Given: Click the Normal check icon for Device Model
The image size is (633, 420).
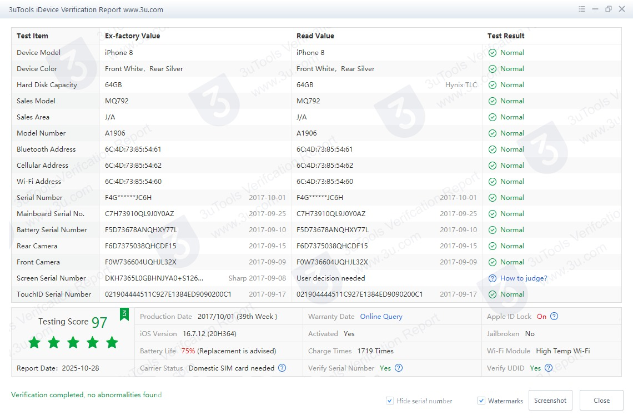Looking at the screenshot, I should click(x=493, y=52).
